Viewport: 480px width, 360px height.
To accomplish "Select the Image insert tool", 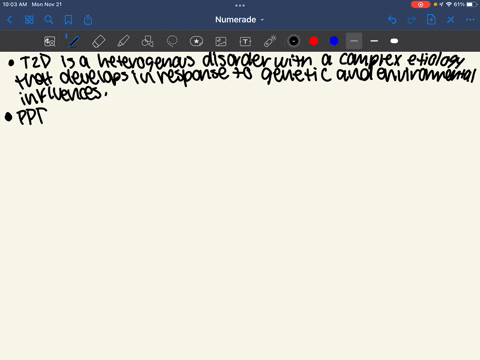I will (x=221, y=41).
